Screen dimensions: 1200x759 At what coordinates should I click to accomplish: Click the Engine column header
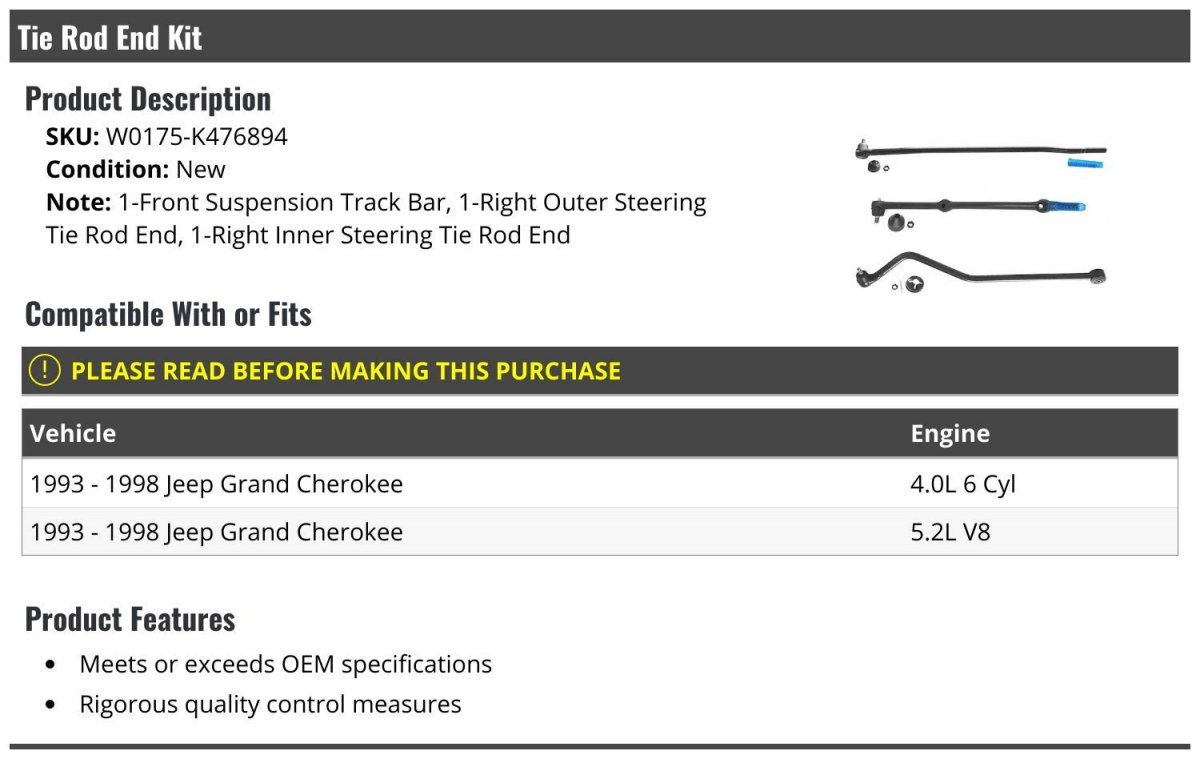coord(950,433)
